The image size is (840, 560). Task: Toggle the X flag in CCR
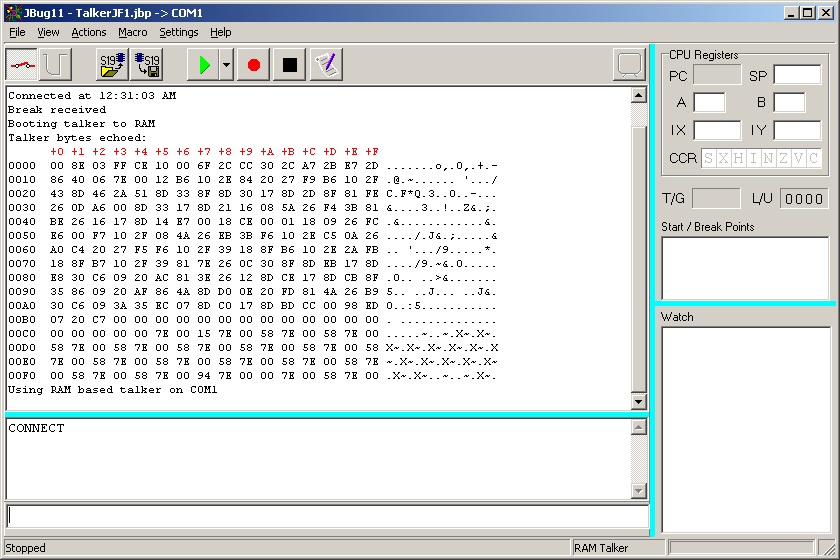[x=723, y=158]
